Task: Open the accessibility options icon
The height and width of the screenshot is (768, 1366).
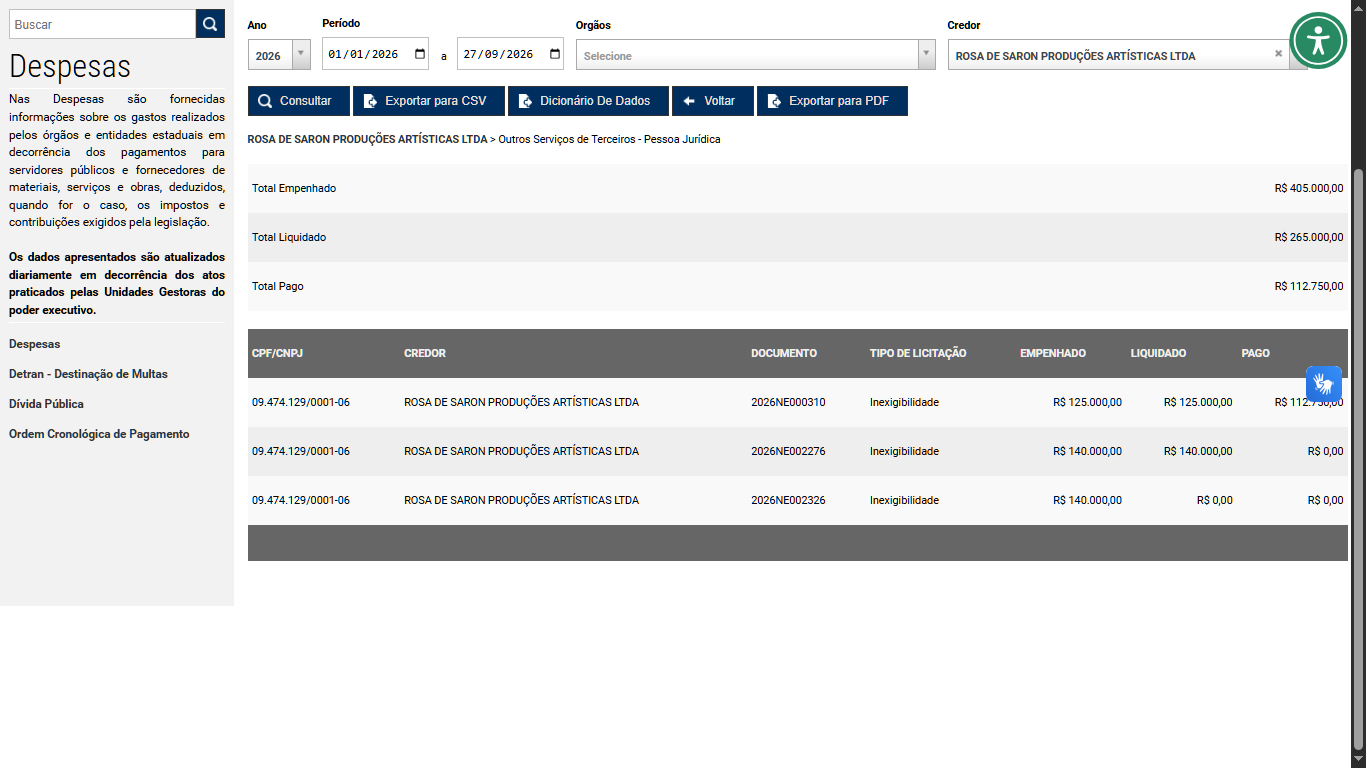Action: coord(1318,40)
